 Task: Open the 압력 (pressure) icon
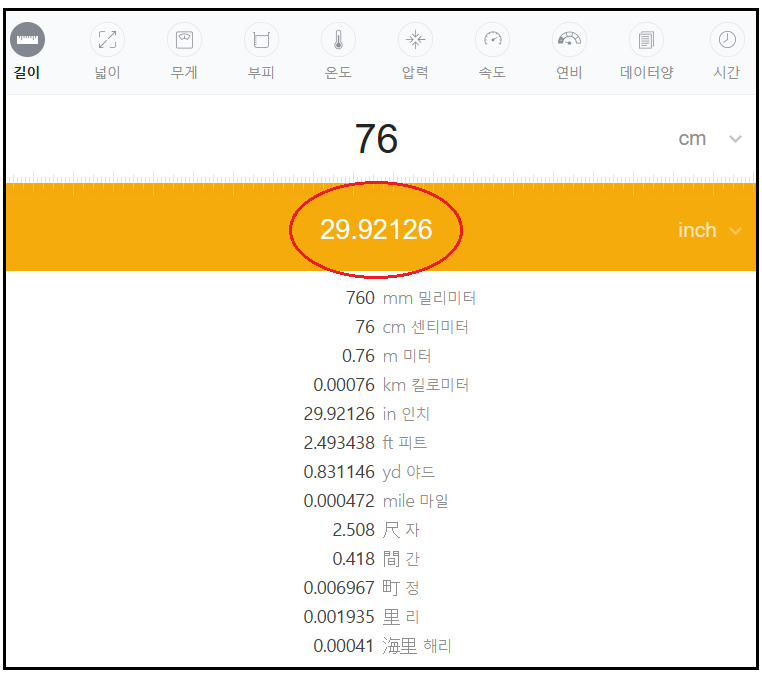tap(415, 39)
